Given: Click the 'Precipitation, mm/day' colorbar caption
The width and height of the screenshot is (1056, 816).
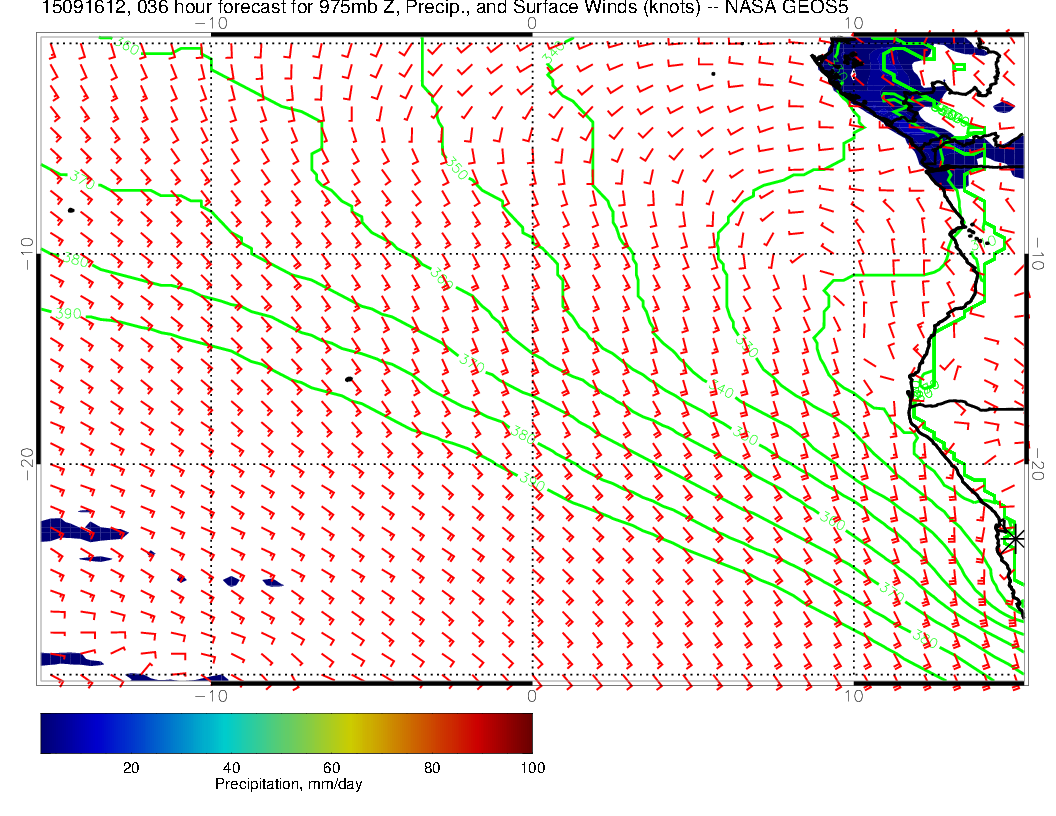Looking at the screenshot, I should [288, 784].
